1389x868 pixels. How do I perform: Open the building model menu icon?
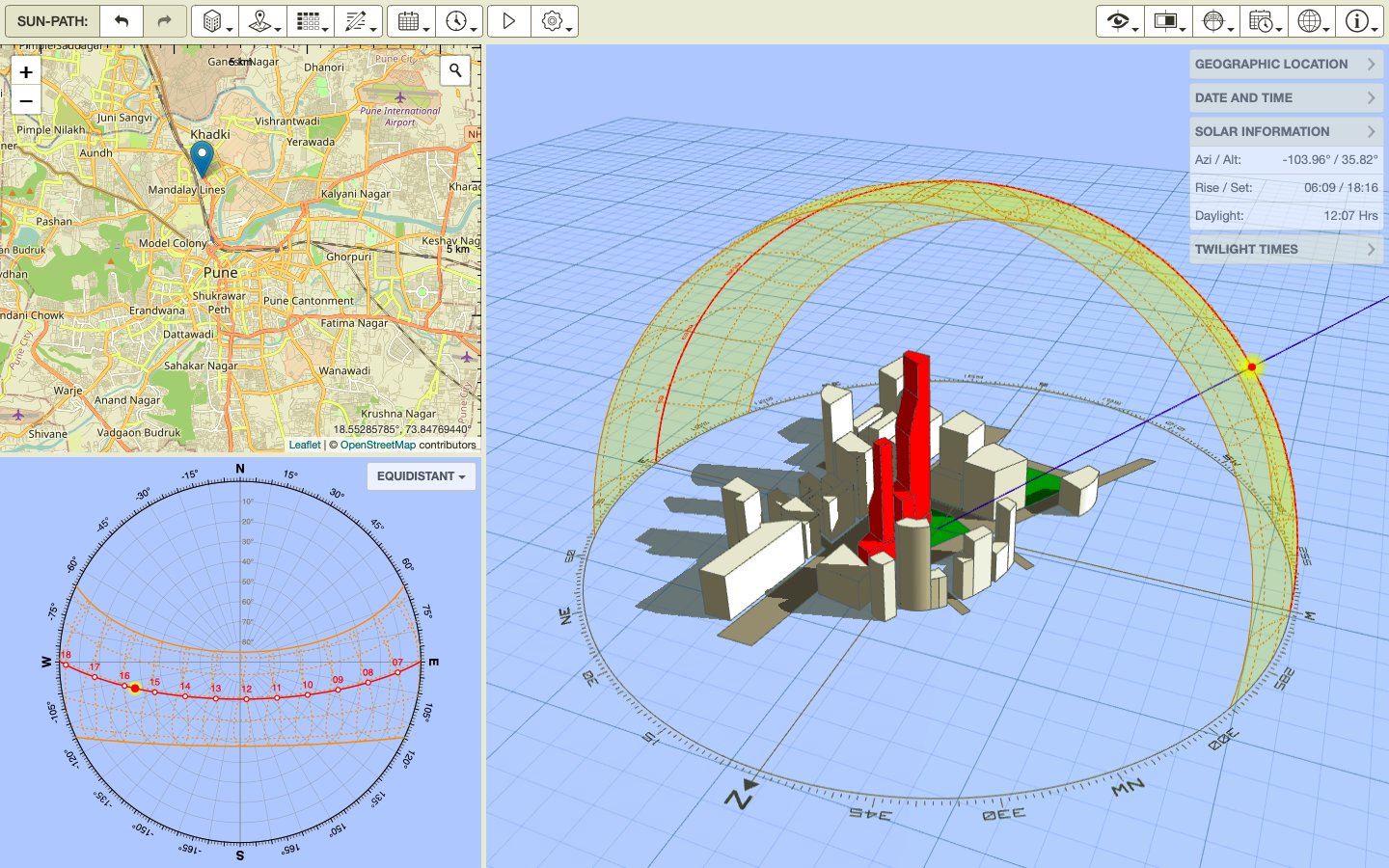pyautogui.click(x=215, y=21)
